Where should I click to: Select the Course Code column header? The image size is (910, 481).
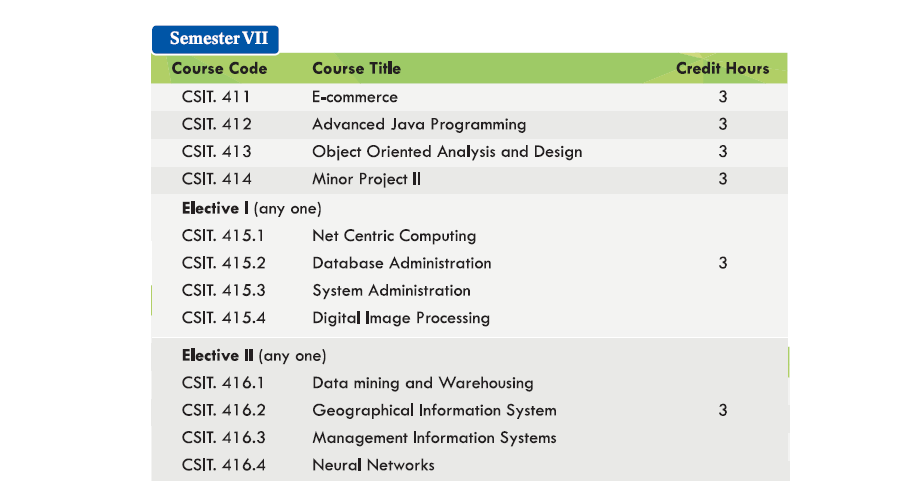click(x=219, y=69)
